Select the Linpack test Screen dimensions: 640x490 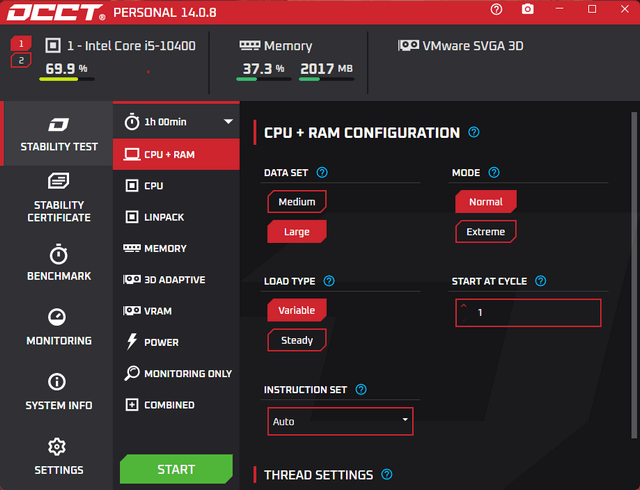[x=164, y=217]
